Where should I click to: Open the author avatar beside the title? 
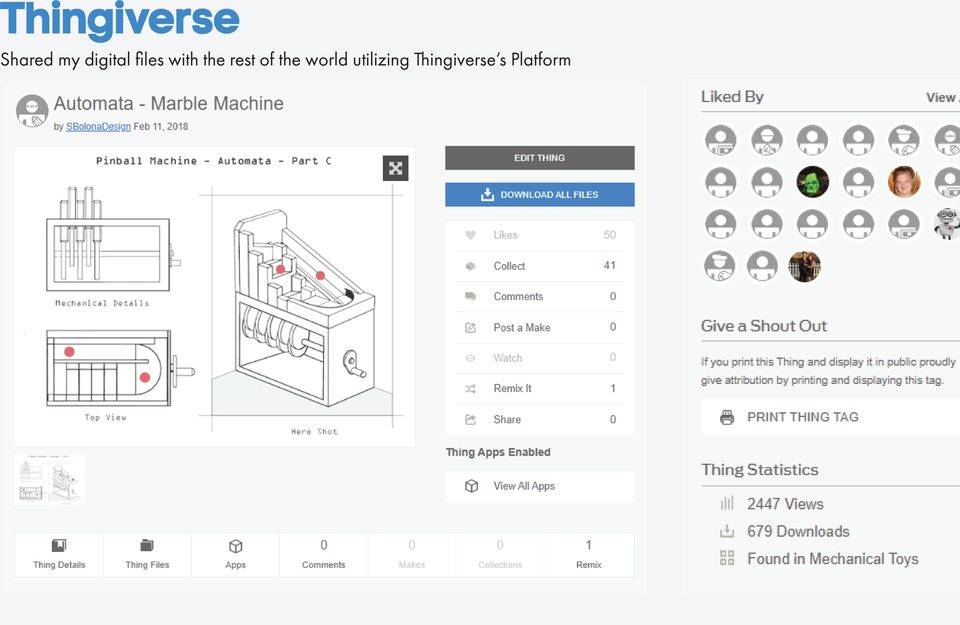[x=32, y=111]
